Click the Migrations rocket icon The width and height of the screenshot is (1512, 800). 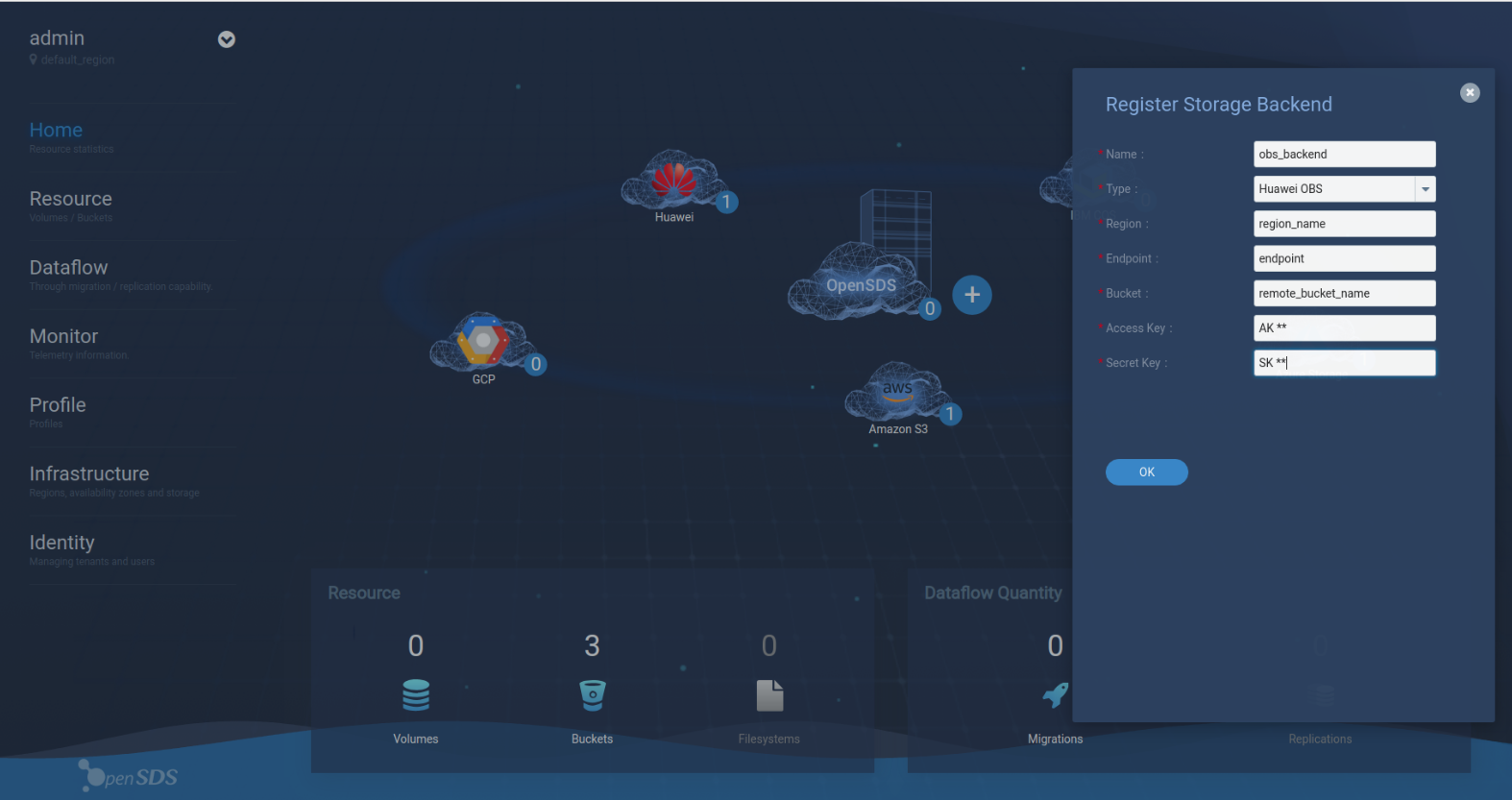[x=1056, y=695]
